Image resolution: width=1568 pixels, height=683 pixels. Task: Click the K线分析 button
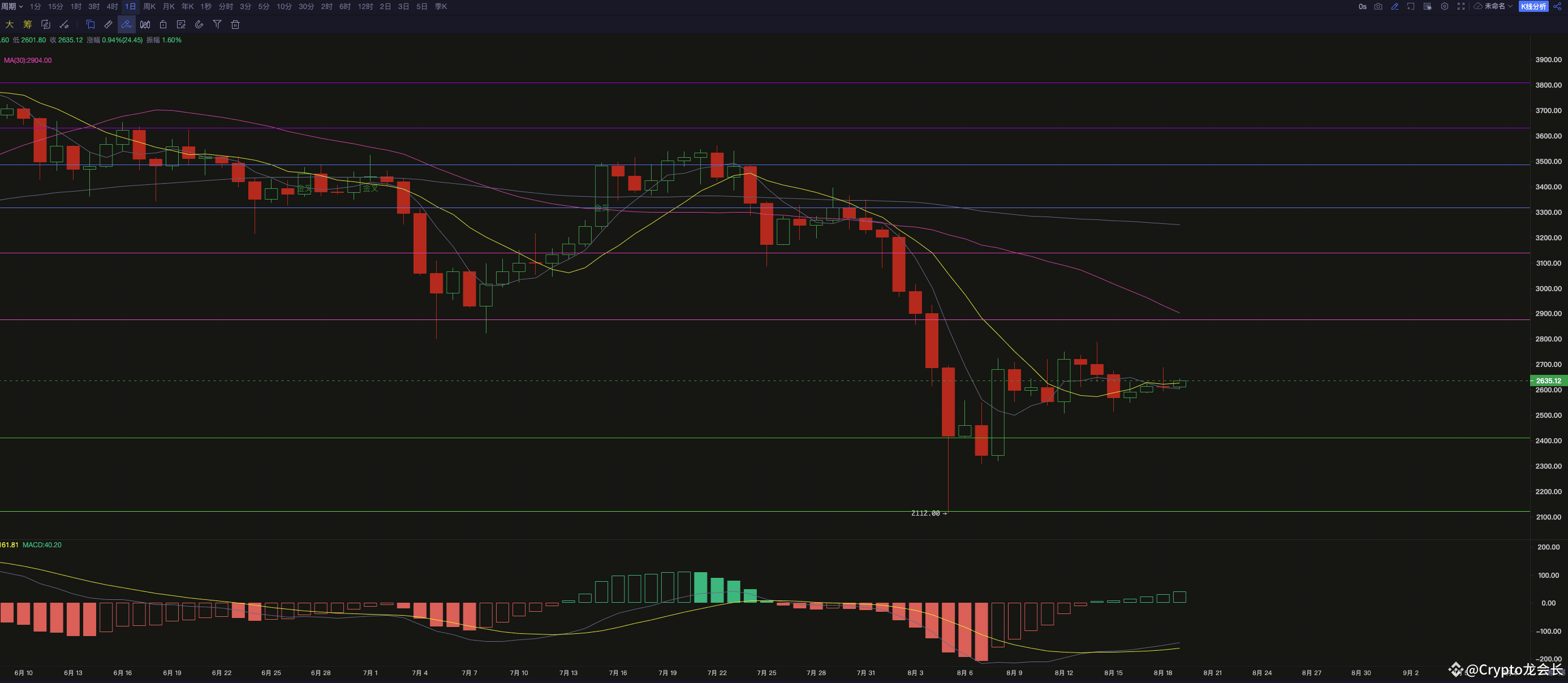coord(1533,7)
